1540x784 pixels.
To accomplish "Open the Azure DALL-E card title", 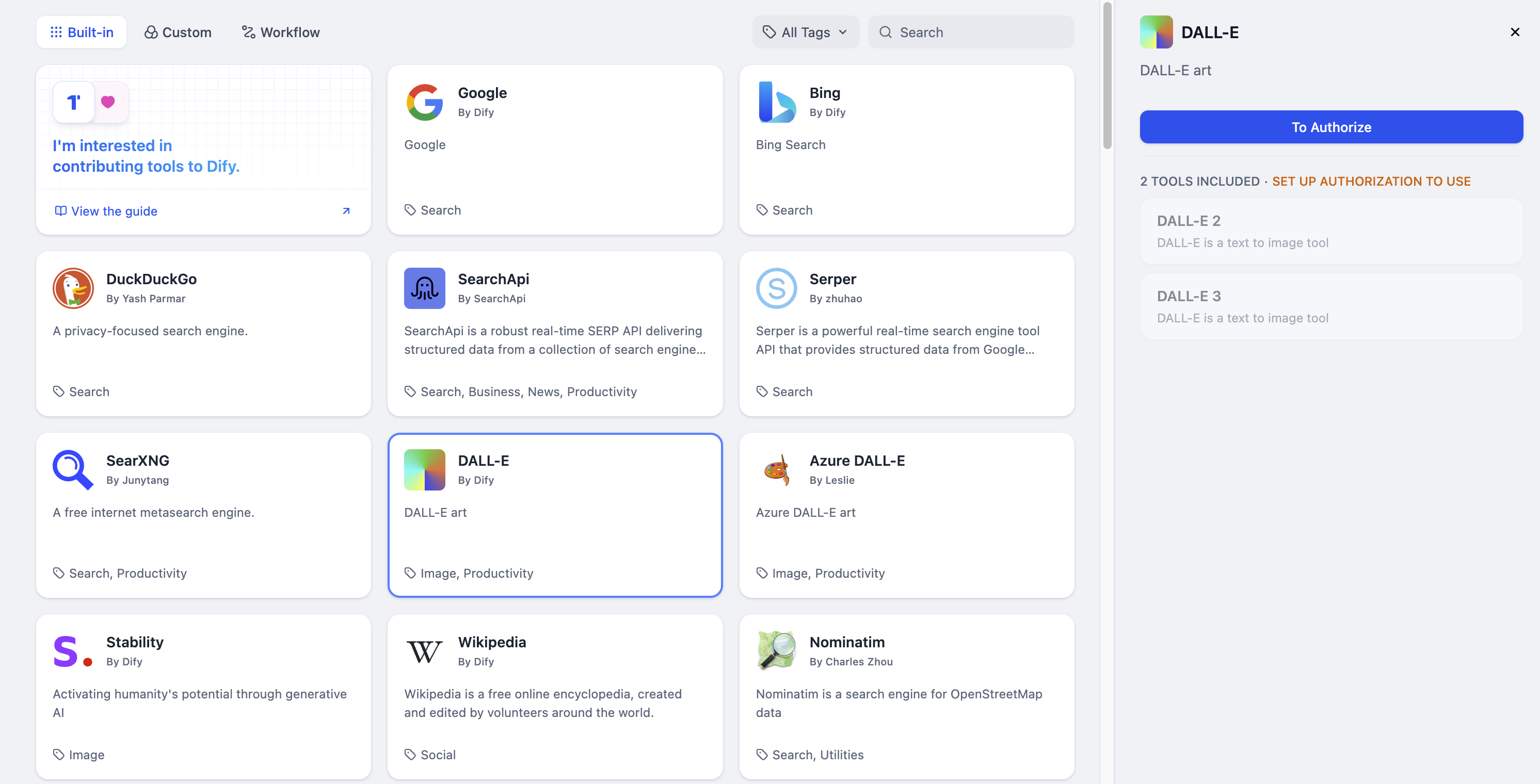I will (x=857, y=460).
